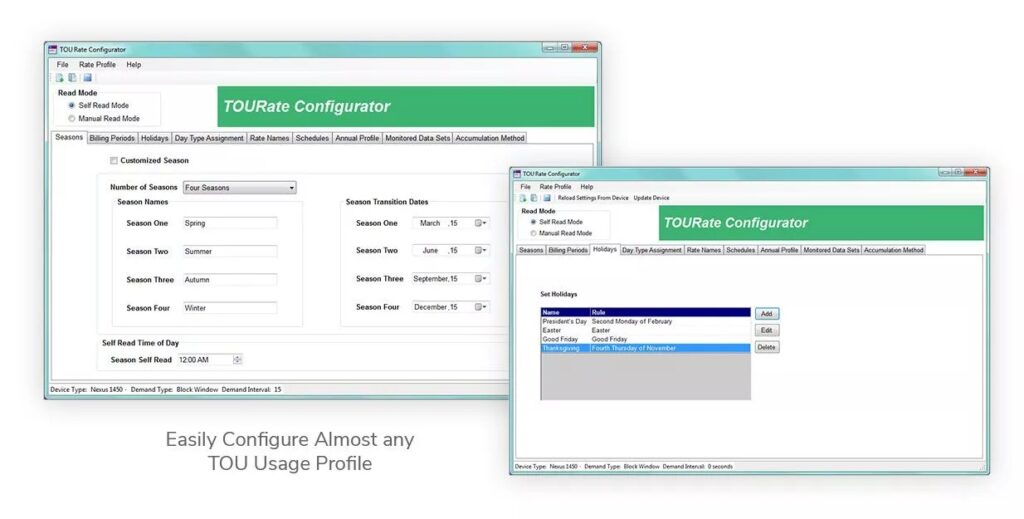
Task: Click Update Device in the Holidays window toolbar
Action: tap(651, 198)
